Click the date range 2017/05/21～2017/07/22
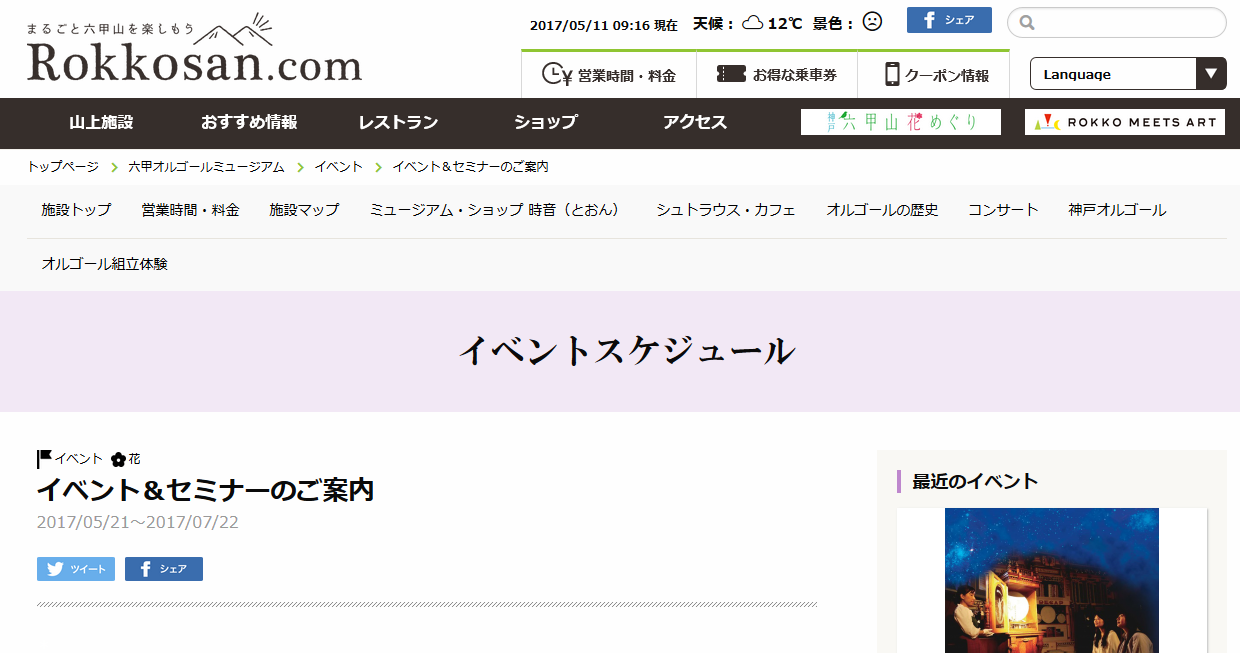The width and height of the screenshot is (1240, 653). point(138,522)
